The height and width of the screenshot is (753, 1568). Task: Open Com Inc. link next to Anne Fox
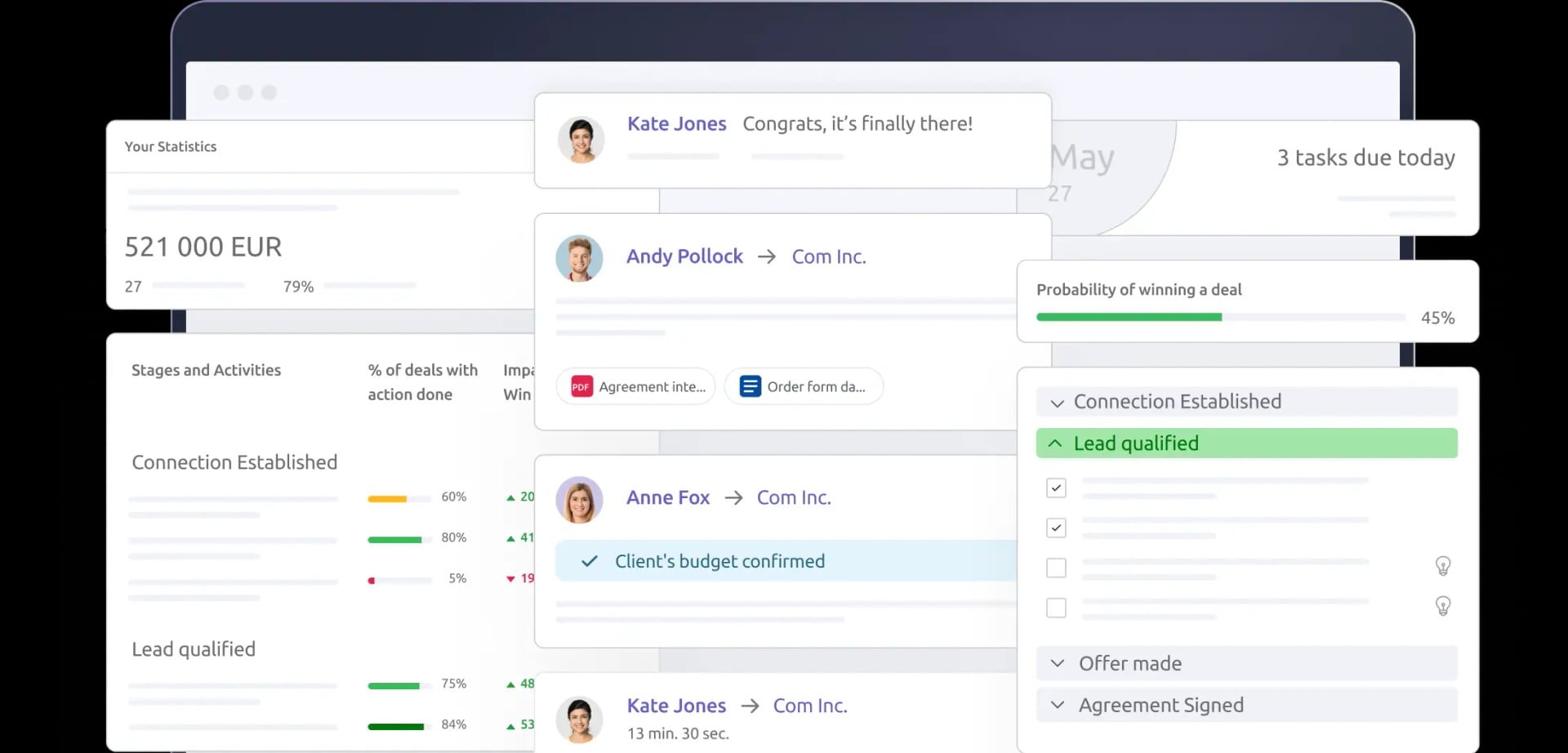click(x=793, y=497)
